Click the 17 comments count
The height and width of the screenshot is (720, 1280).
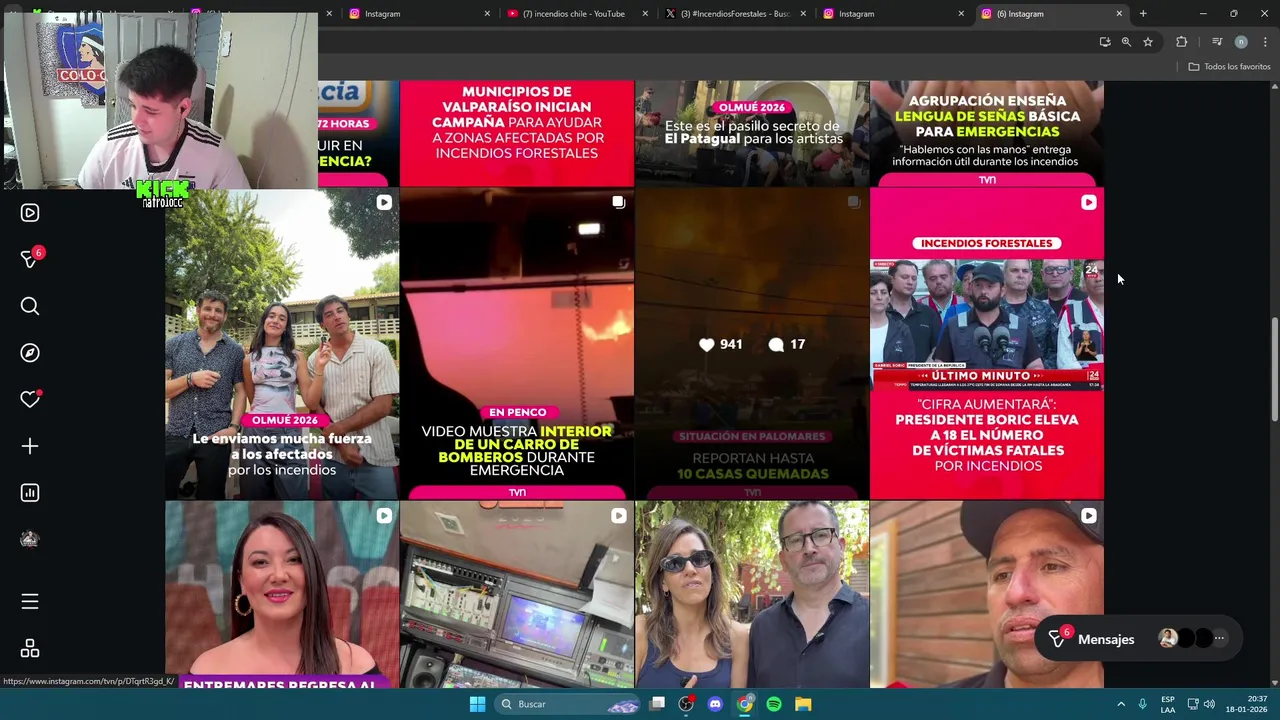coord(787,344)
